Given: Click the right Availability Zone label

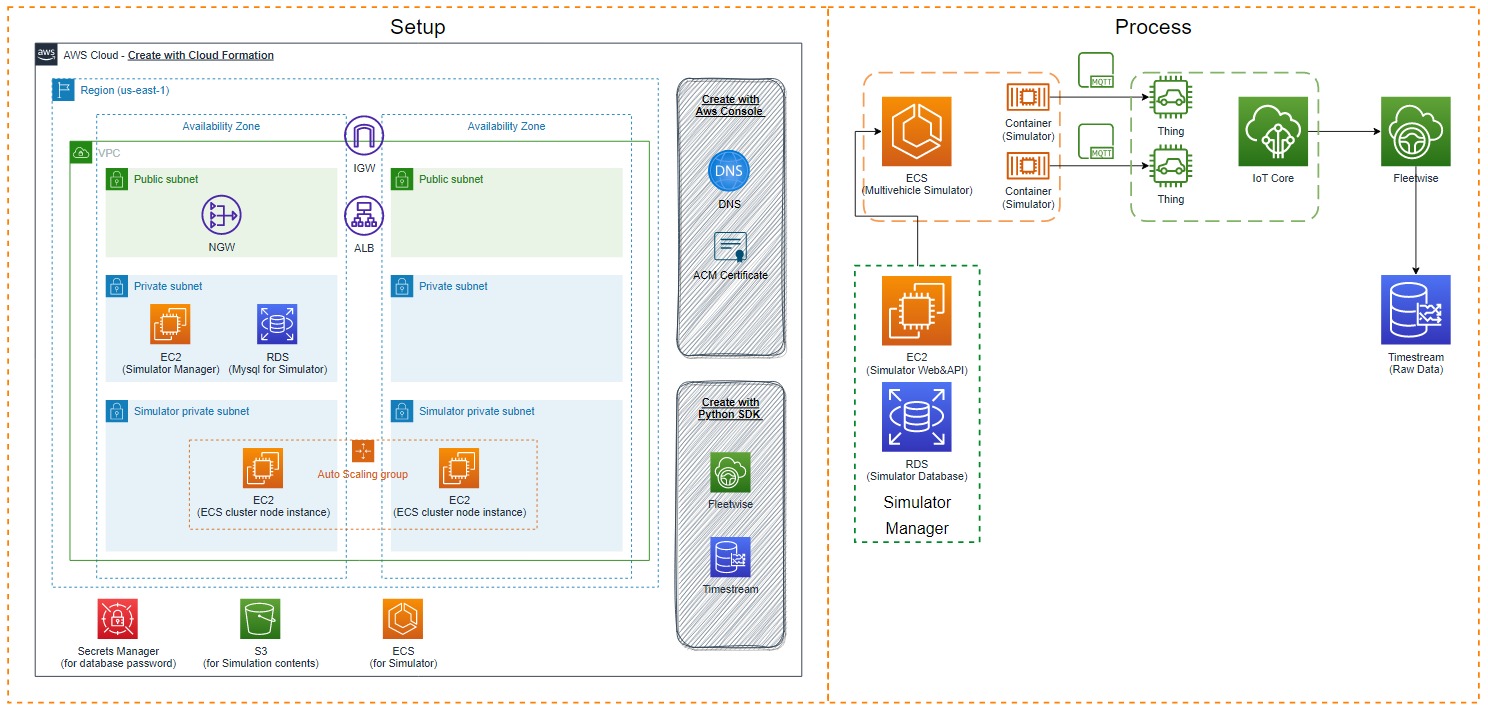Looking at the screenshot, I should tap(506, 127).
